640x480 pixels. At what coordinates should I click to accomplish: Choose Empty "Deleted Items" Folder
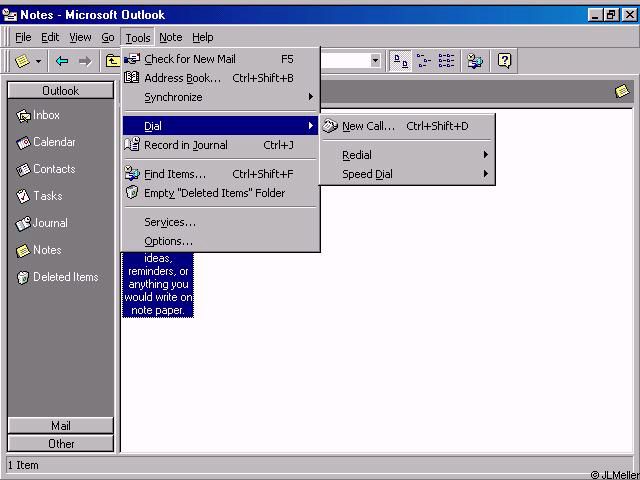(x=220, y=193)
